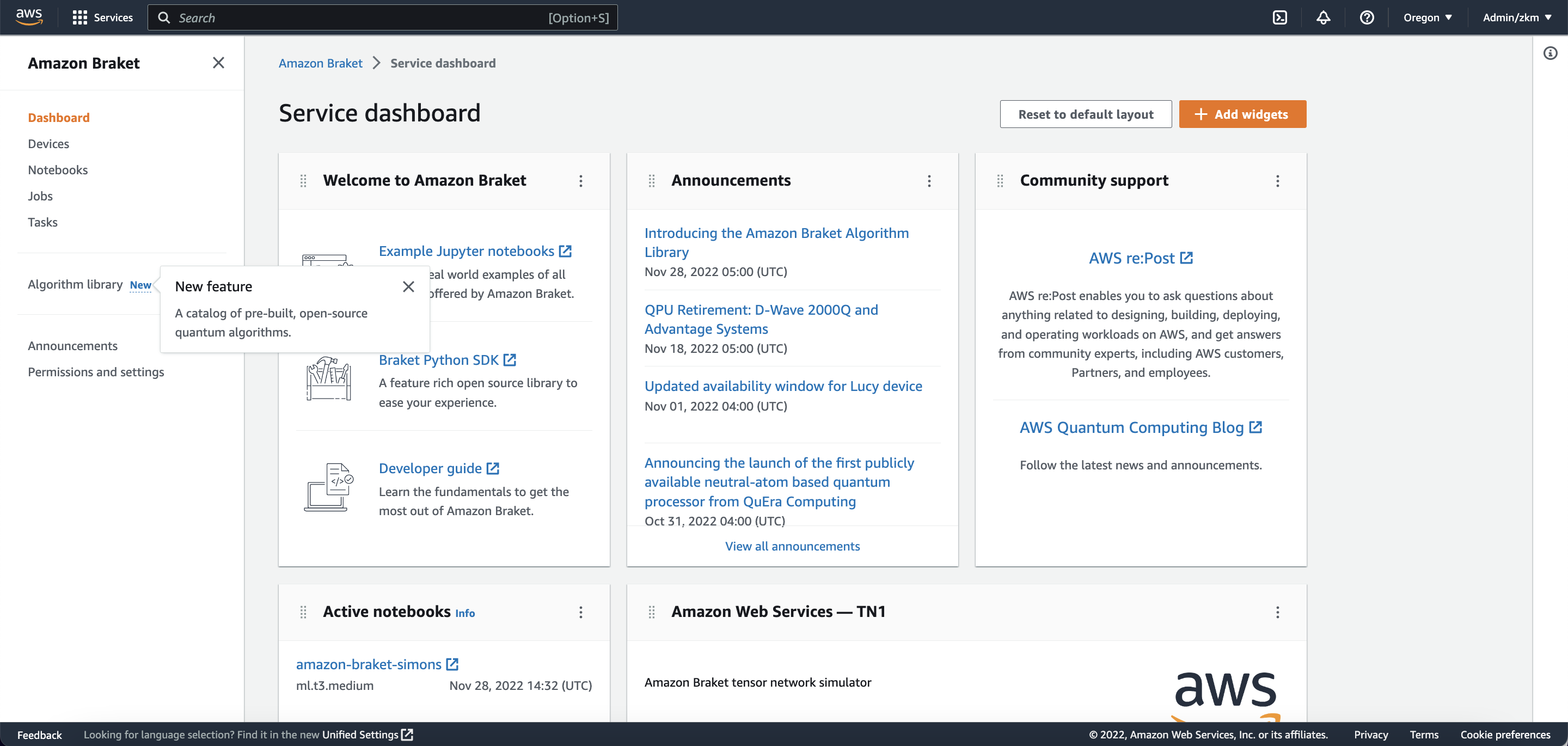
Task: Open Notebooks from the side navigation
Action: click(x=58, y=170)
